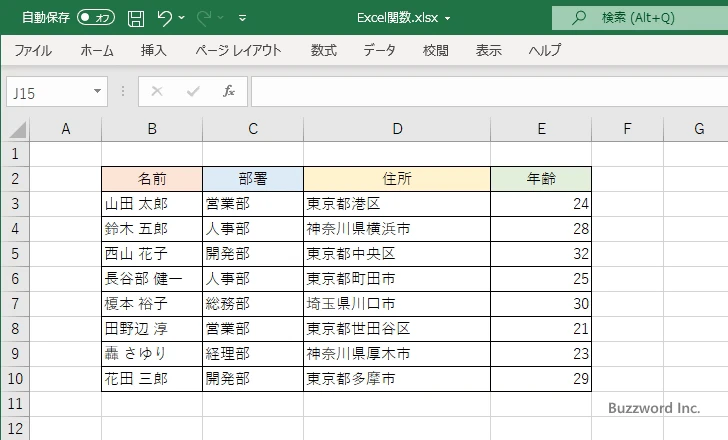Viewport: 728px width, 440px height.
Task: Click the search magnifier icon
Action: (578, 18)
